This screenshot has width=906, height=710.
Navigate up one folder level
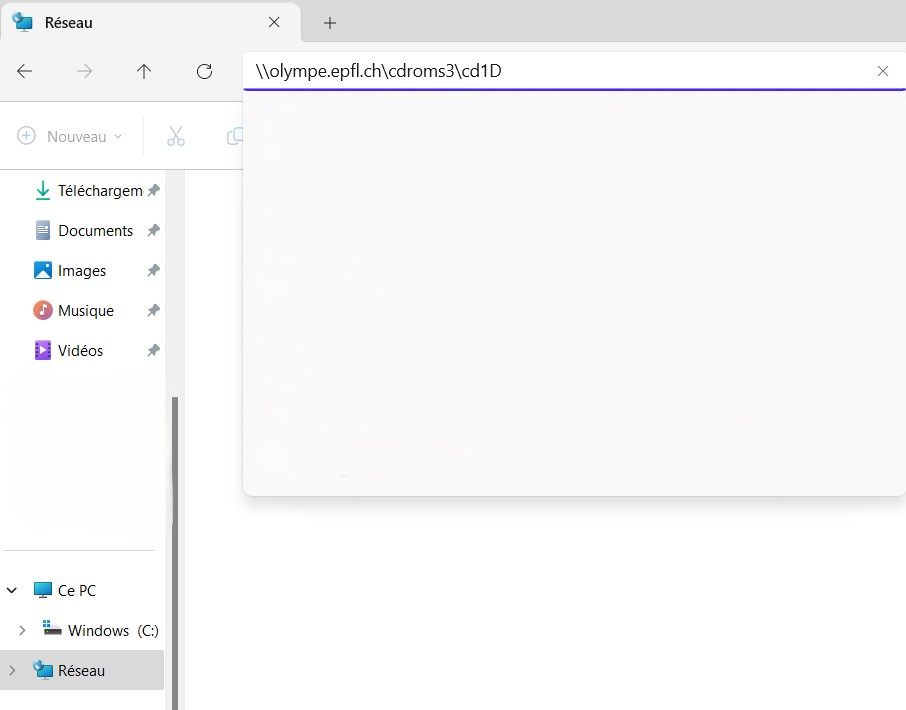coord(143,71)
